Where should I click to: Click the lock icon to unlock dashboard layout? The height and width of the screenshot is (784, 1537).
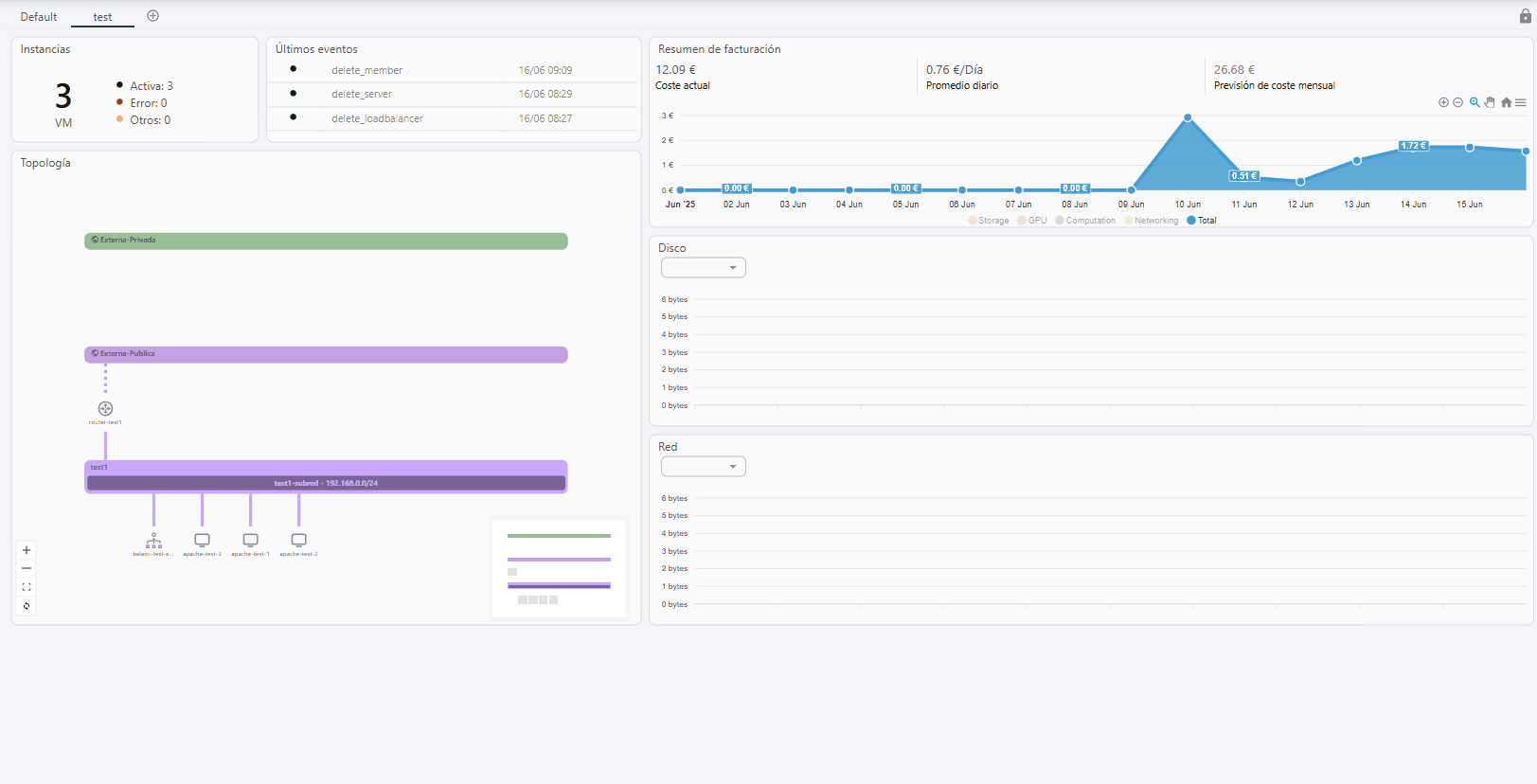pos(1525,16)
